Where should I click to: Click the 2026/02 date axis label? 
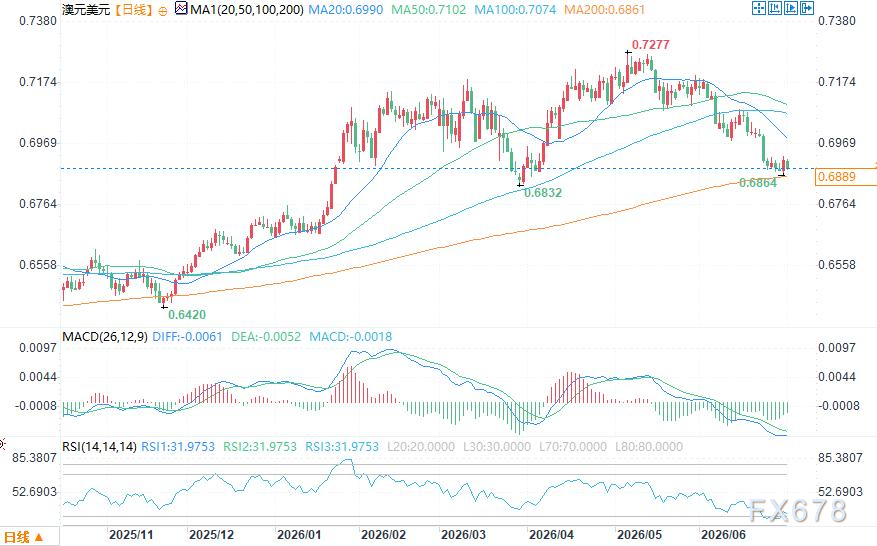[384, 535]
